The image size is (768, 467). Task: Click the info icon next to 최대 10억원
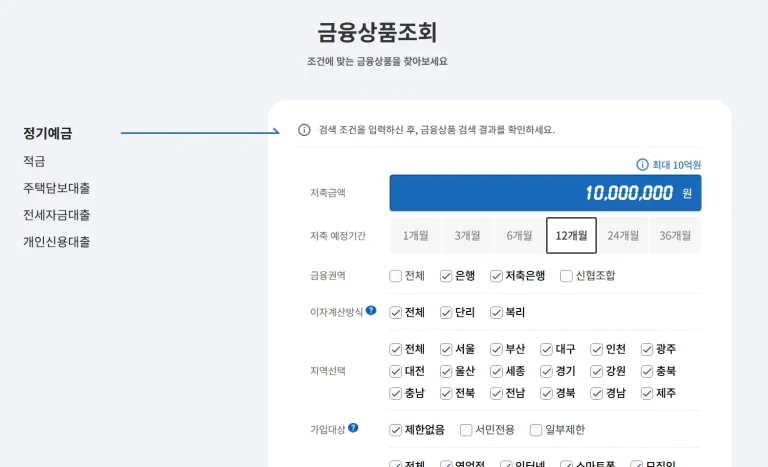pyautogui.click(x=642, y=165)
